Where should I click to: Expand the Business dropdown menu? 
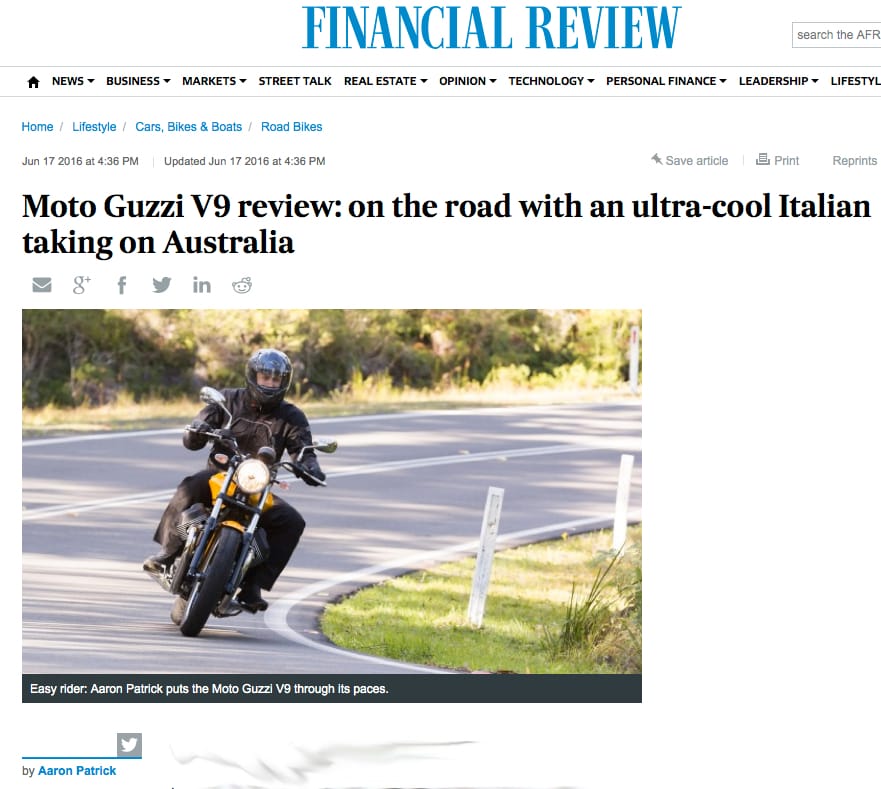(138, 81)
